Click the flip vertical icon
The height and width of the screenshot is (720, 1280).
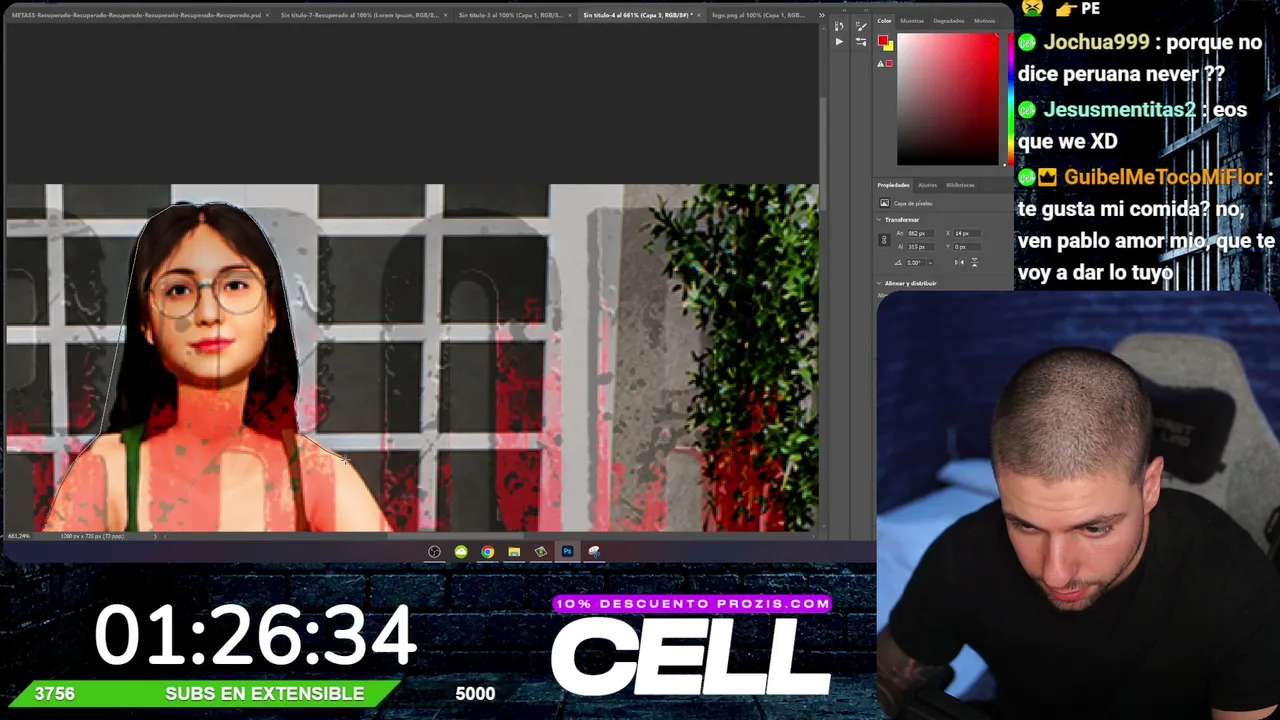(974, 263)
